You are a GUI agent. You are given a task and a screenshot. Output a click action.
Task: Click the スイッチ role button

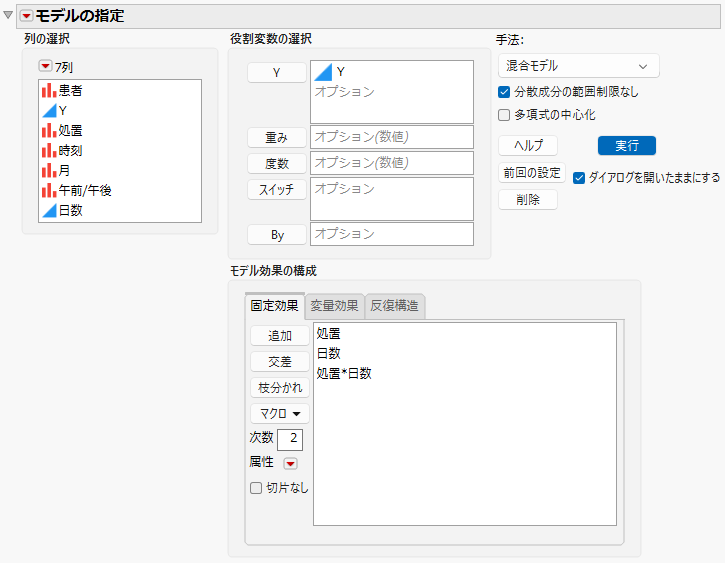point(276,189)
